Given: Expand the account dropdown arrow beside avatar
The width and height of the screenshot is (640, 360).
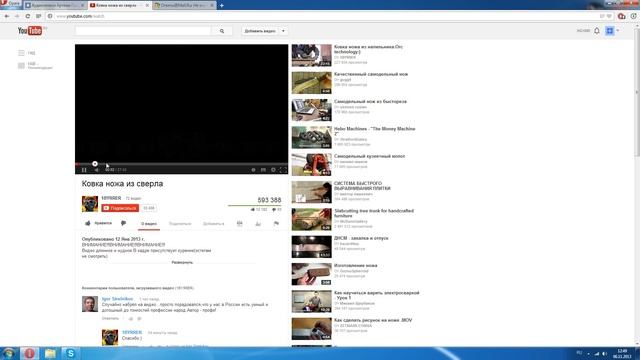Looking at the screenshot, I should (618, 31).
